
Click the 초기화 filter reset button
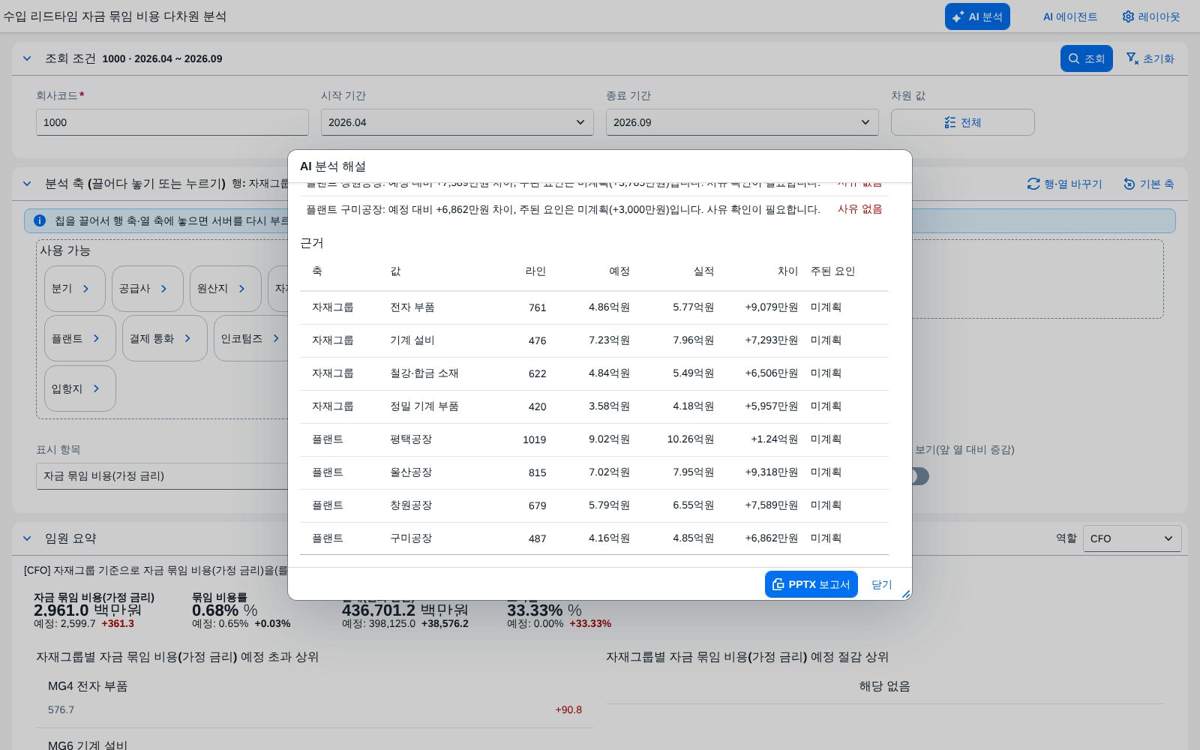click(x=1150, y=58)
